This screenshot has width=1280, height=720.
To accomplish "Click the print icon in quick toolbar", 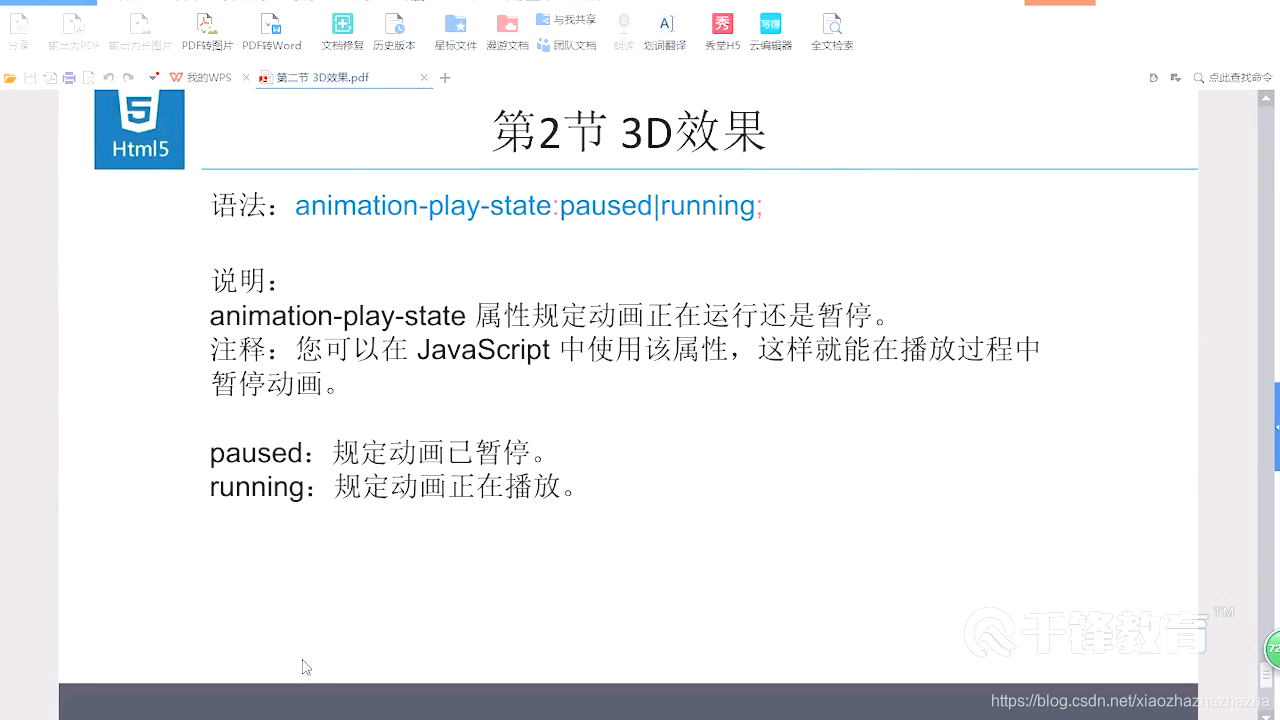I will pos(69,78).
